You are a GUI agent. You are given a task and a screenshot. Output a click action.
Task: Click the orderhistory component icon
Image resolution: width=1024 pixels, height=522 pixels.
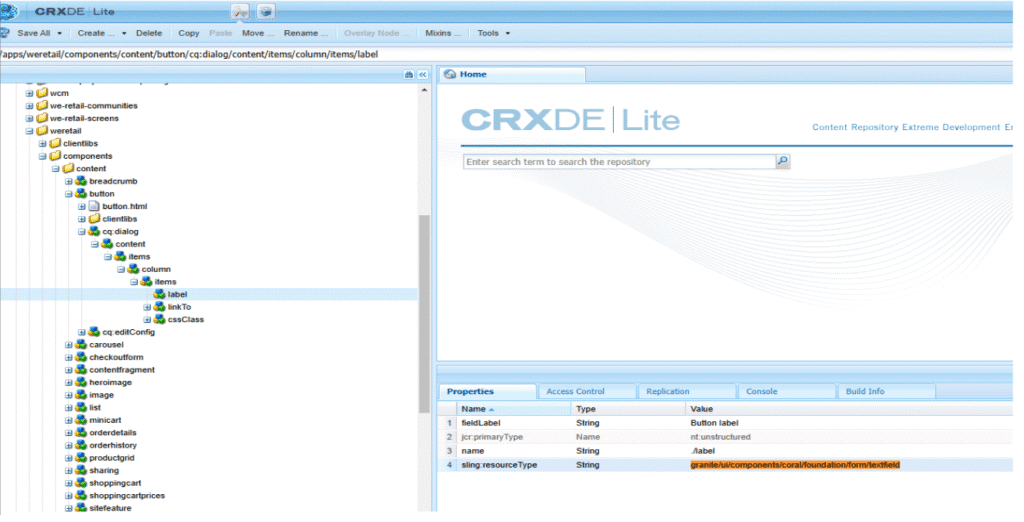point(81,445)
